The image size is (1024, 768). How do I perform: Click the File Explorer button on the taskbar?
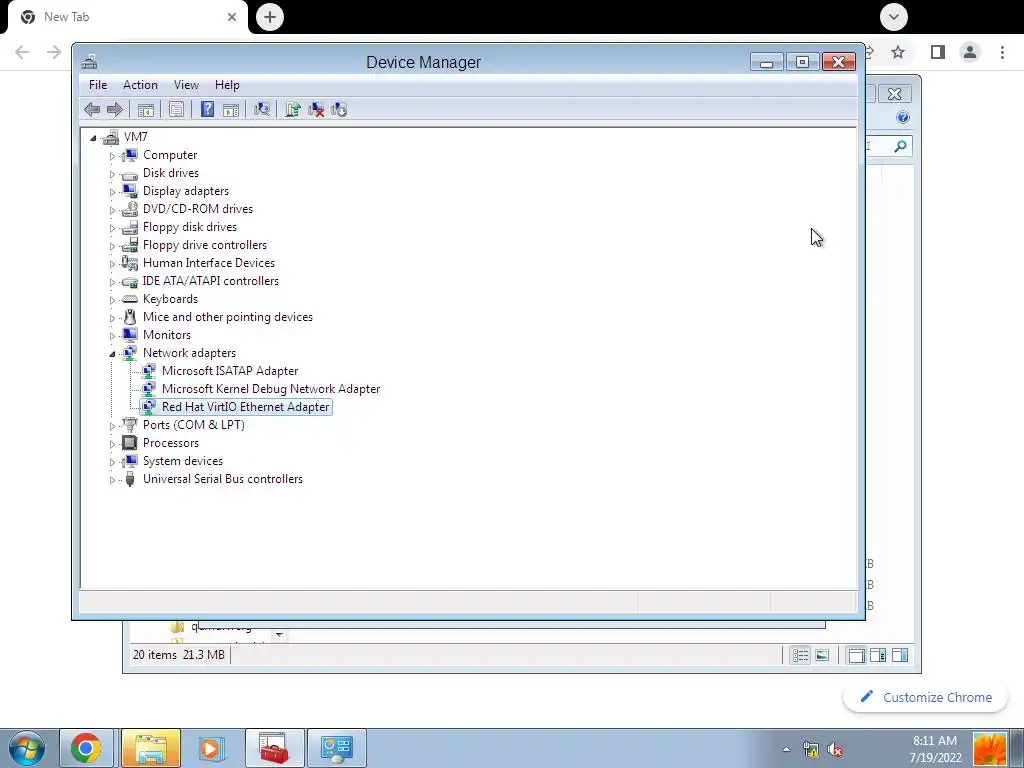151,748
